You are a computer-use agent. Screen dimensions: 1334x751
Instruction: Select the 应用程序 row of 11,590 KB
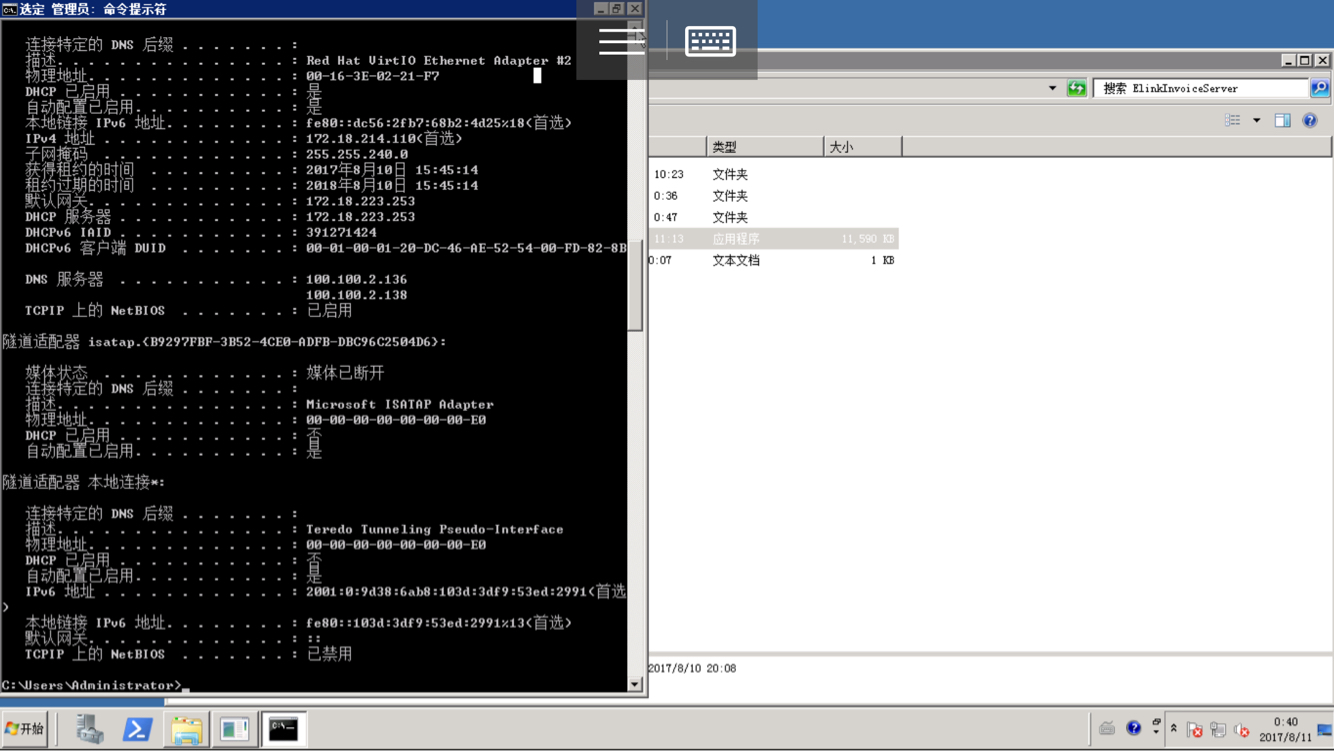(773, 239)
